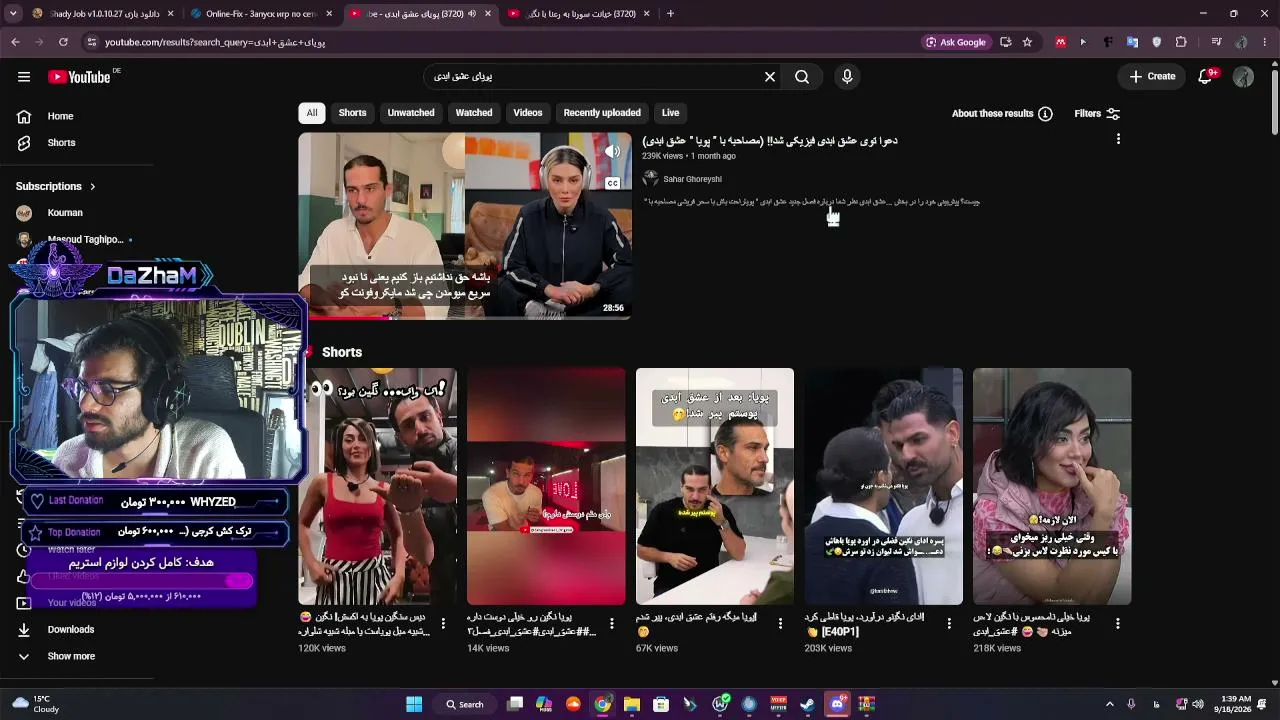Open more options for the top video
This screenshot has height=720, width=1280.
tap(1118, 140)
